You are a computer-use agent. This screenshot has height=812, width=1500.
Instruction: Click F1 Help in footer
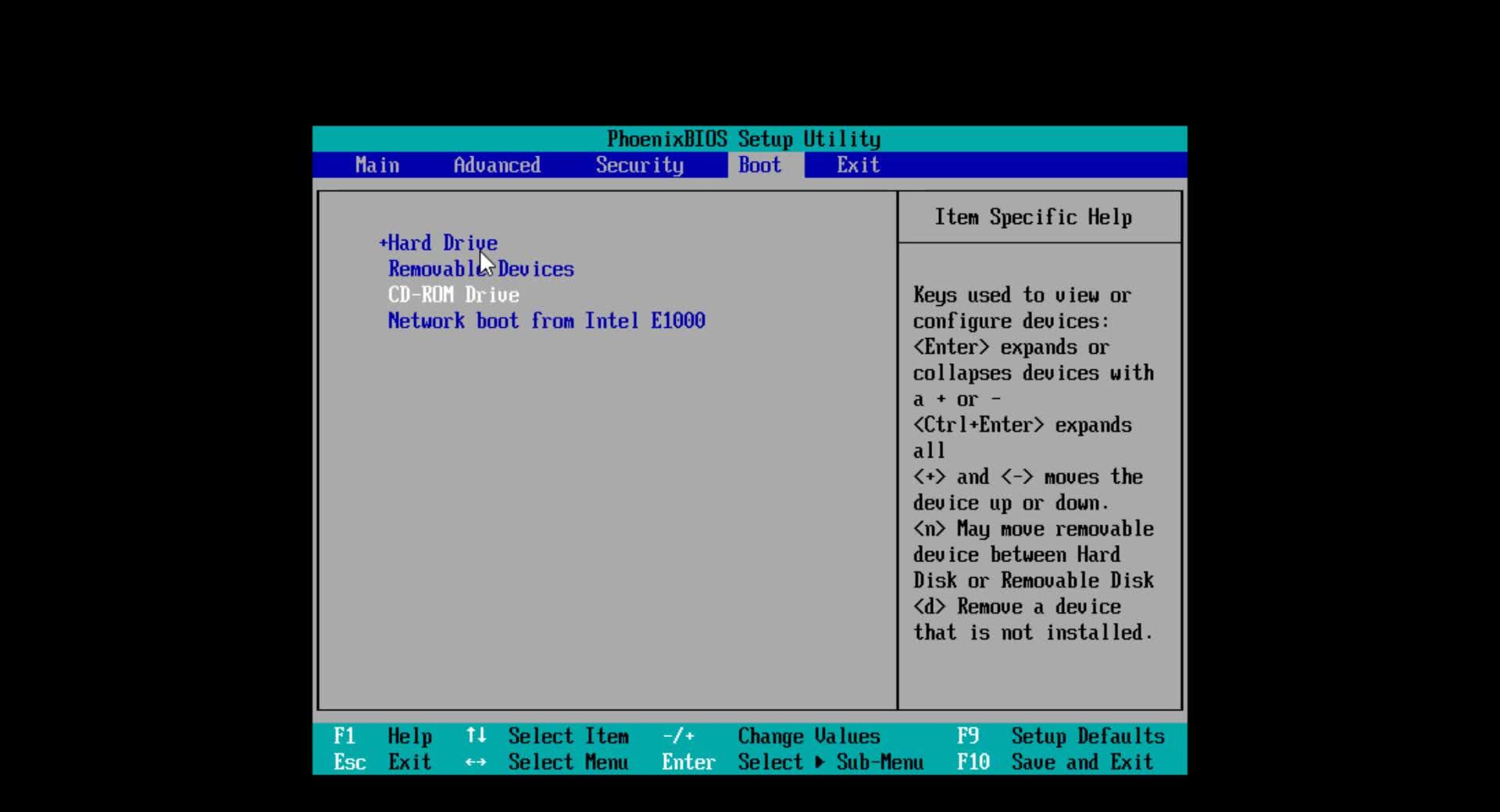pos(382,735)
